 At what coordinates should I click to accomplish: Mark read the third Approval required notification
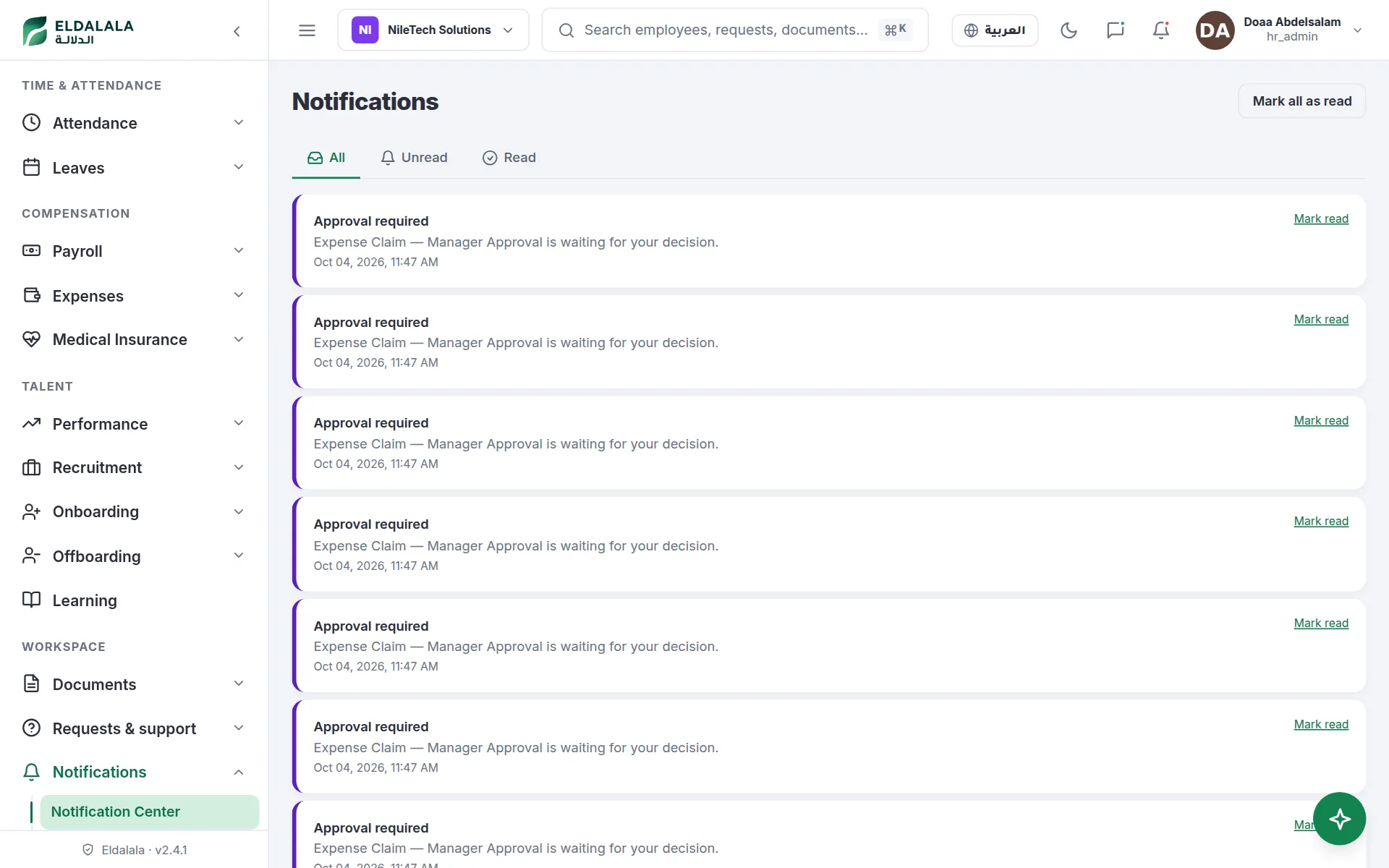tap(1320, 420)
